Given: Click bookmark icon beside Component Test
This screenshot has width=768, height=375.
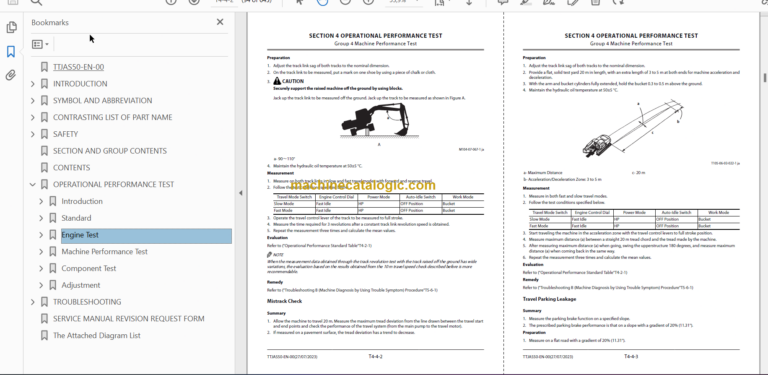Looking at the screenshot, I should tap(52, 268).
